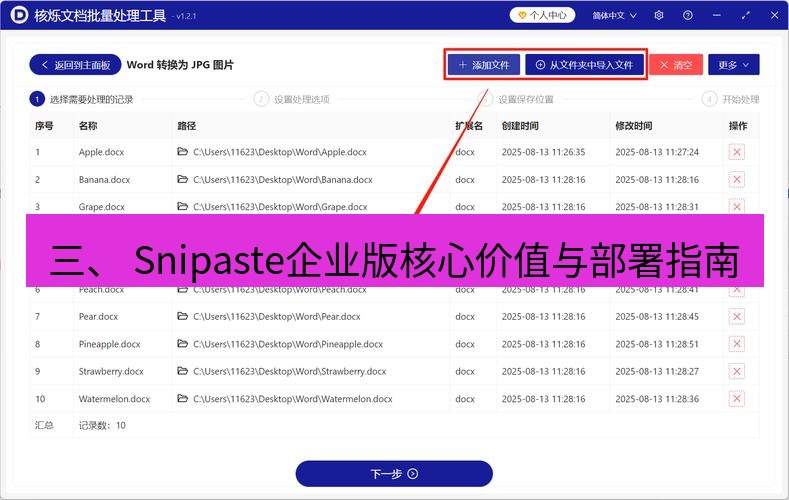789x500 pixels.
Task: Click modified time 2025-08-13 11:27:24
Action: (657, 152)
